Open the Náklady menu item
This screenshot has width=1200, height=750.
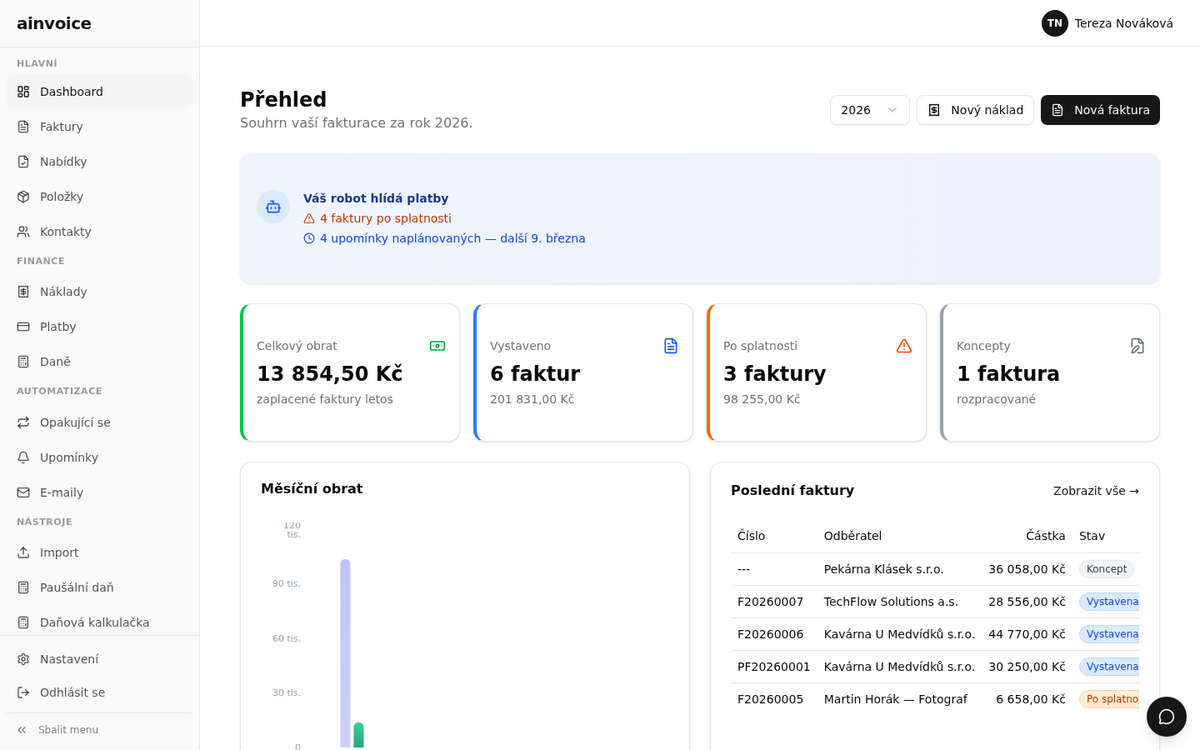(99, 292)
